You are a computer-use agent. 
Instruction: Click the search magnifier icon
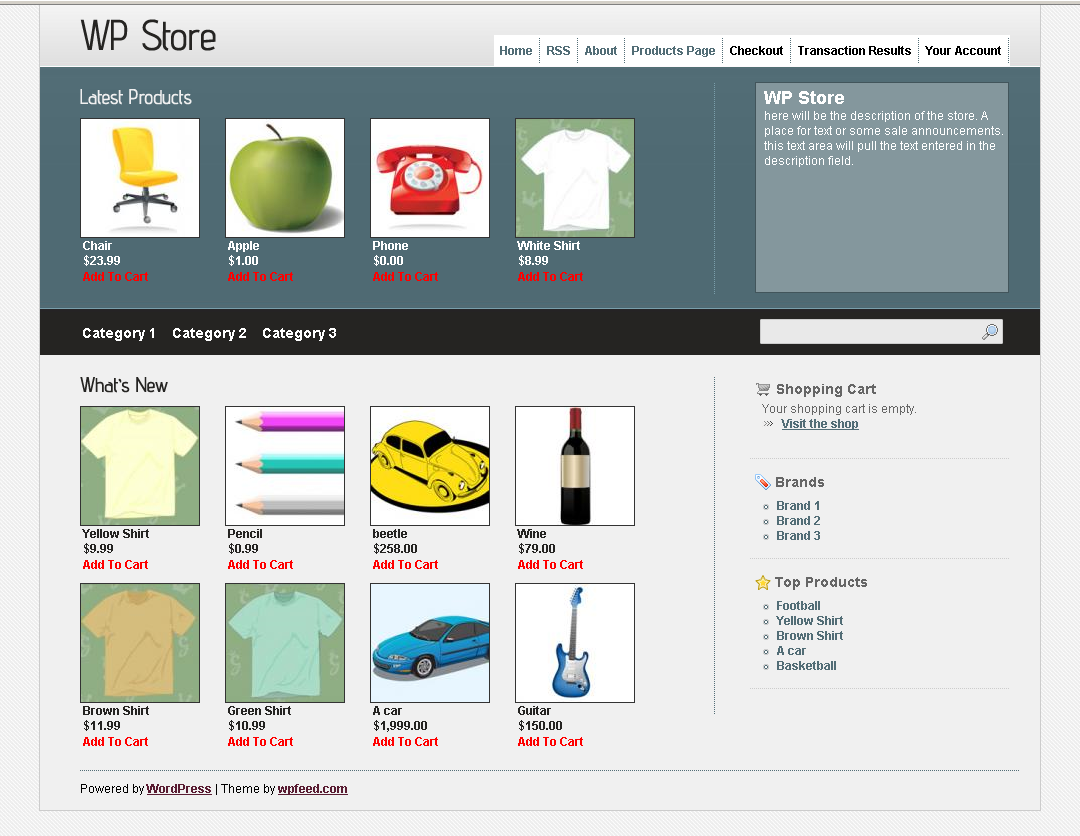pos(990,331)
